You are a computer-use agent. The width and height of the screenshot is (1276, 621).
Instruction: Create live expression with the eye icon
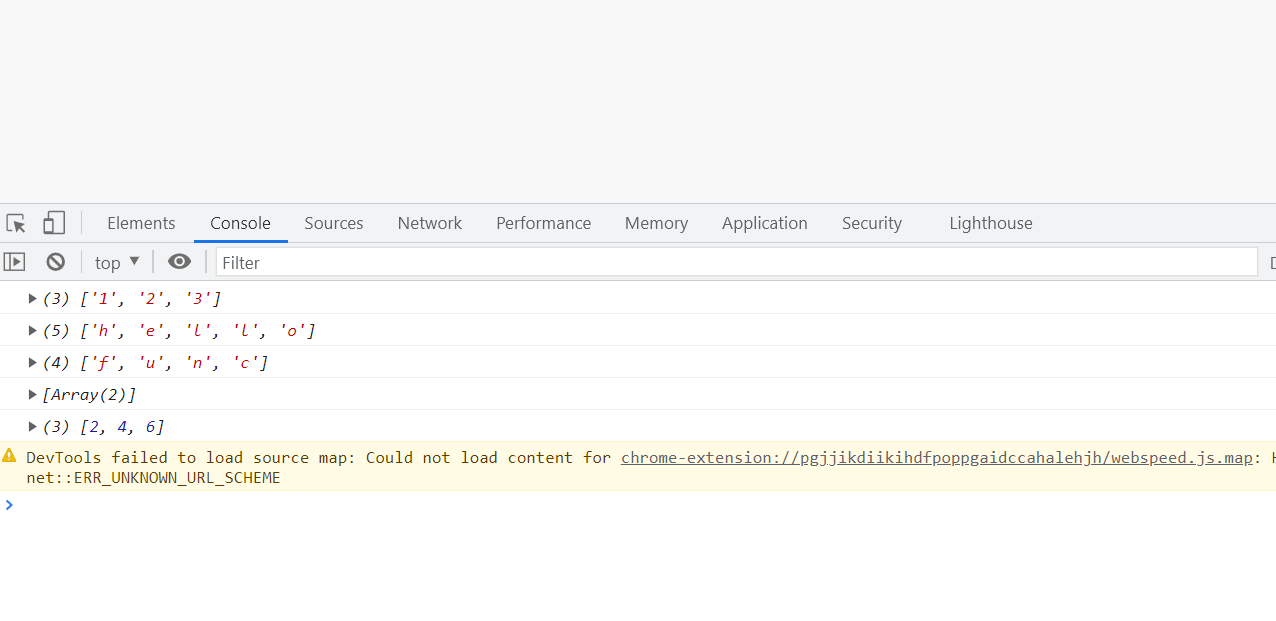(179, 262)
